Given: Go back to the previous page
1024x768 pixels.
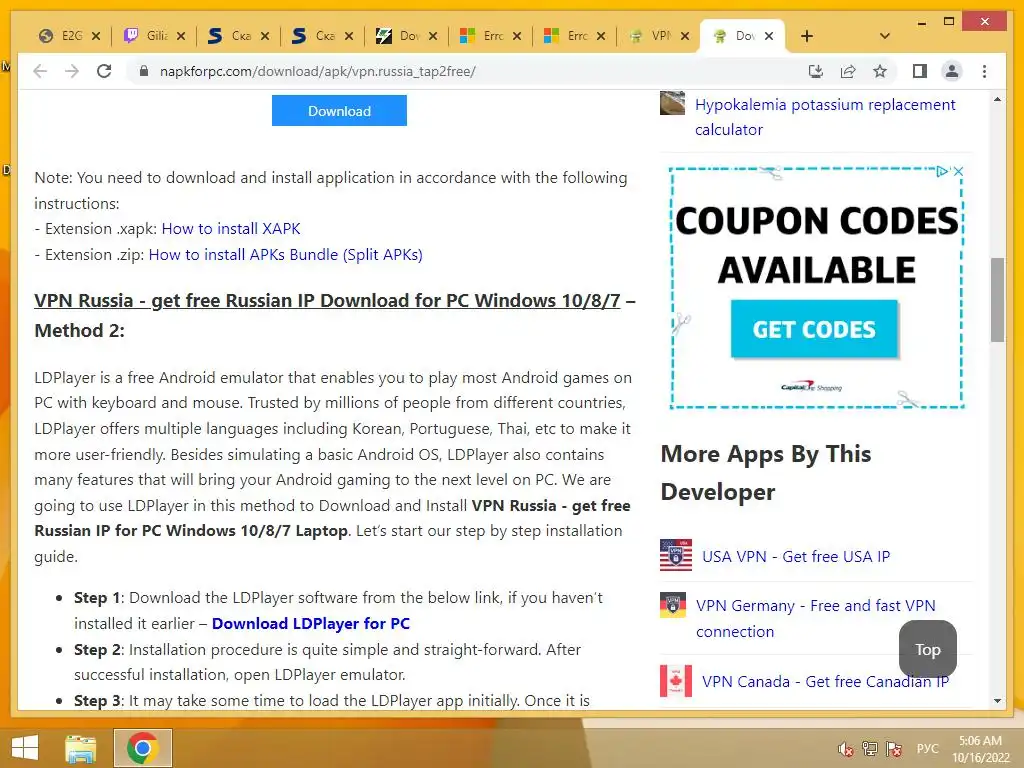Looking at the screenshot, I should (x=40, y=71).
